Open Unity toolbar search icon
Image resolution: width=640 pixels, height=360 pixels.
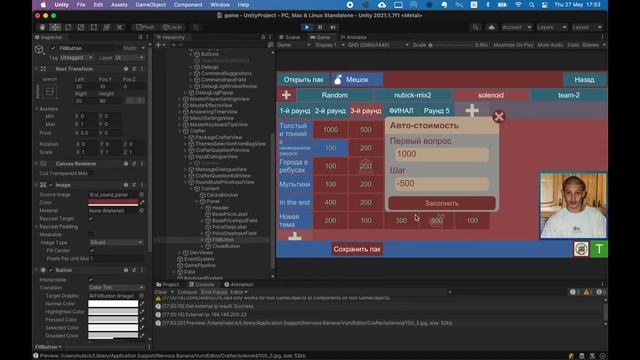click(x=475, y=27)
